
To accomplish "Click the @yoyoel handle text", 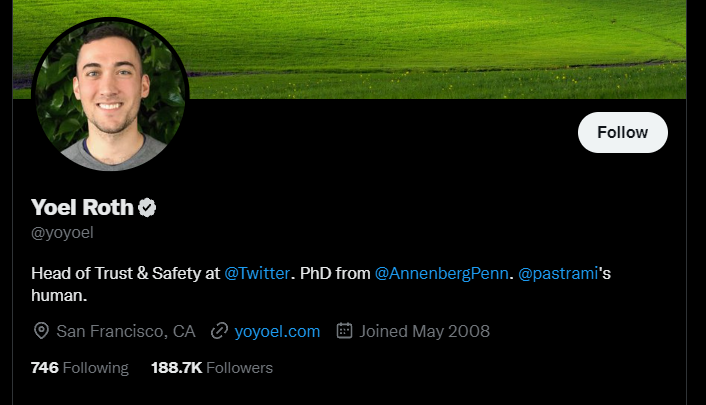I will pyautogui.click(x=62, y=233).
